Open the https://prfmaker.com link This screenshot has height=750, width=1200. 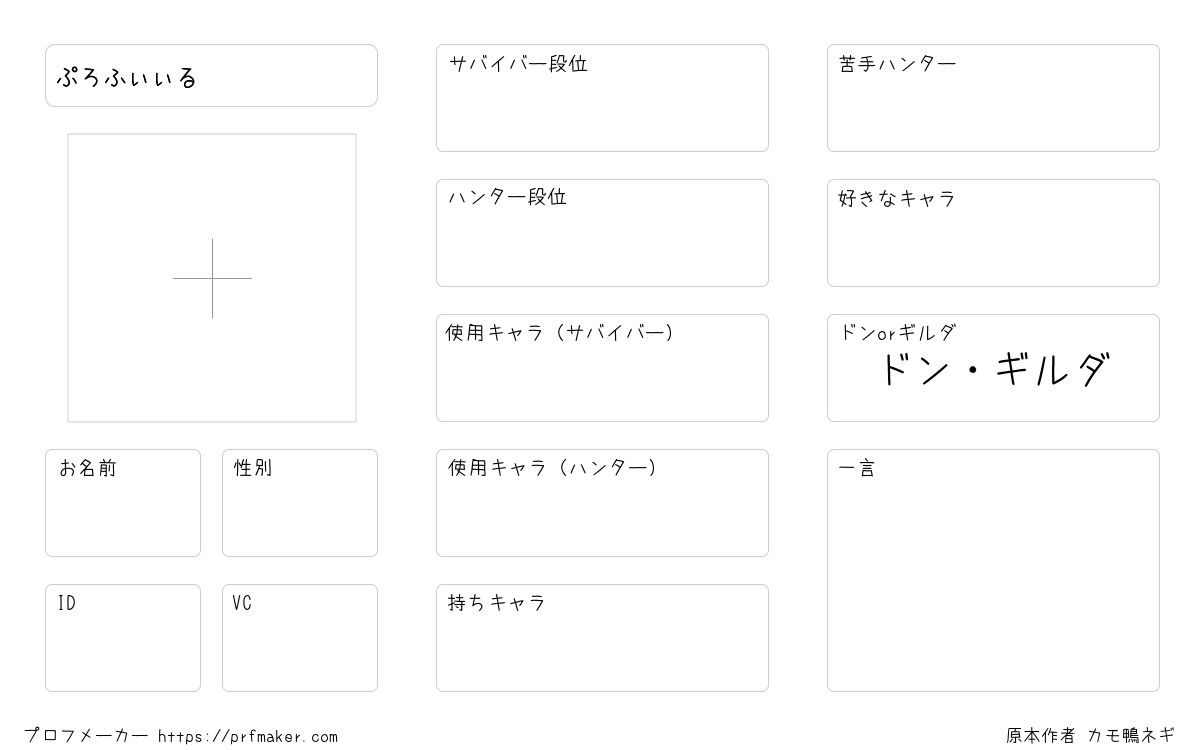point(248,737)
